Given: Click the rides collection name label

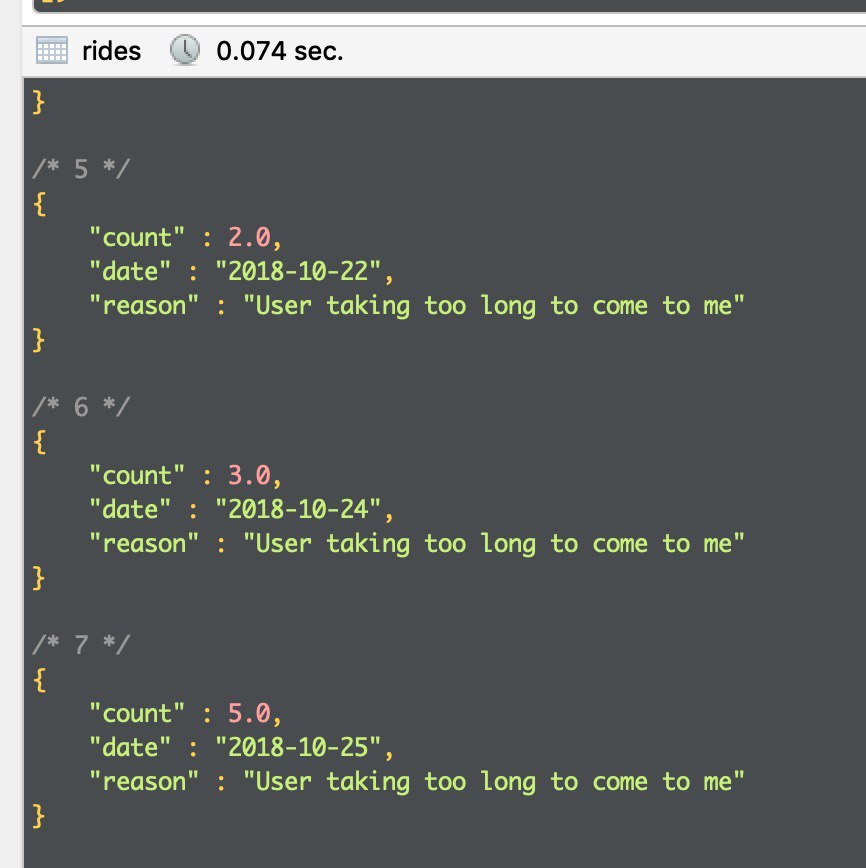Looking at the screenshot, I should 112,50.
